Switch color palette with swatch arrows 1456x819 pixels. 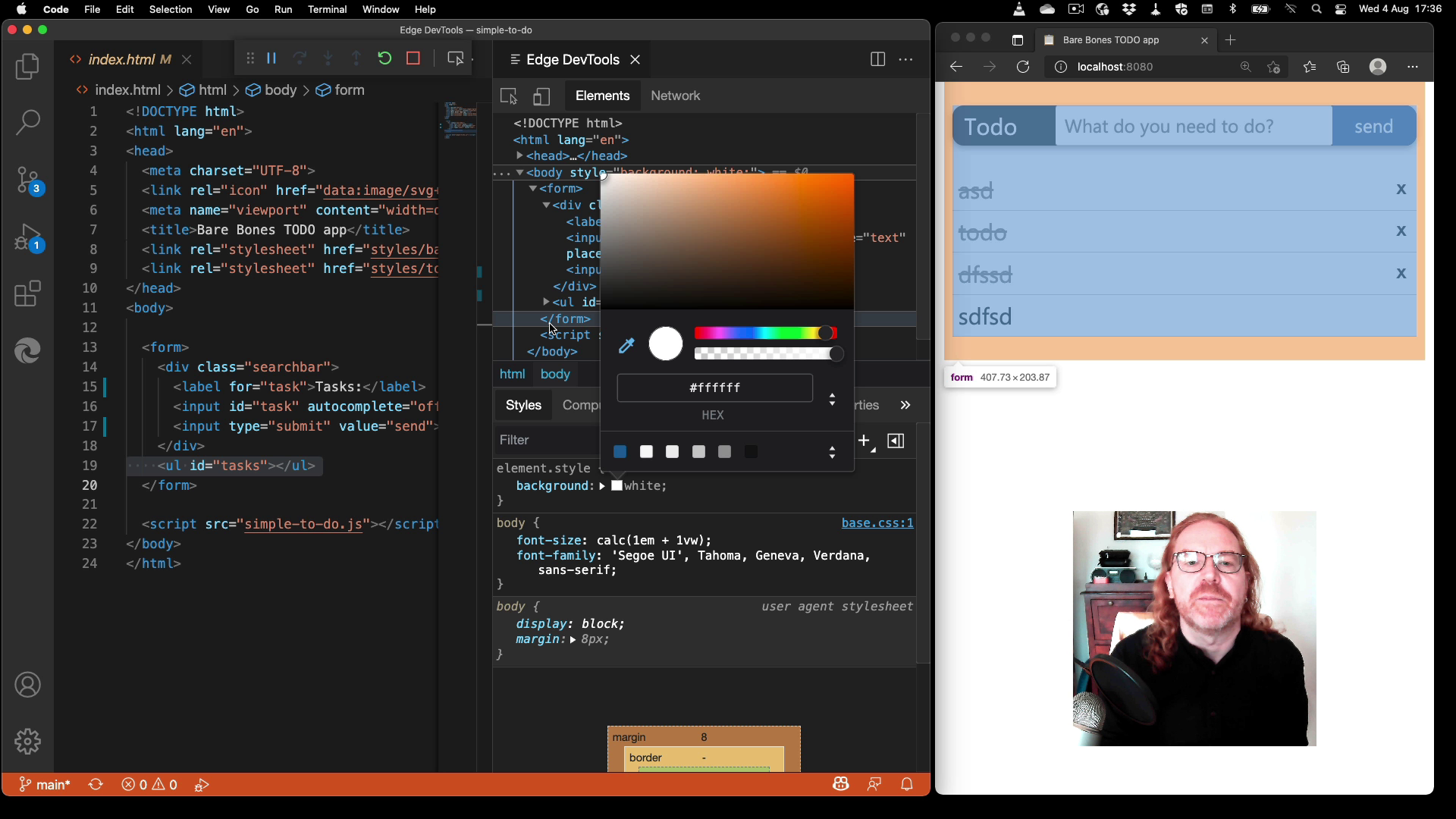tap(832, 453)
